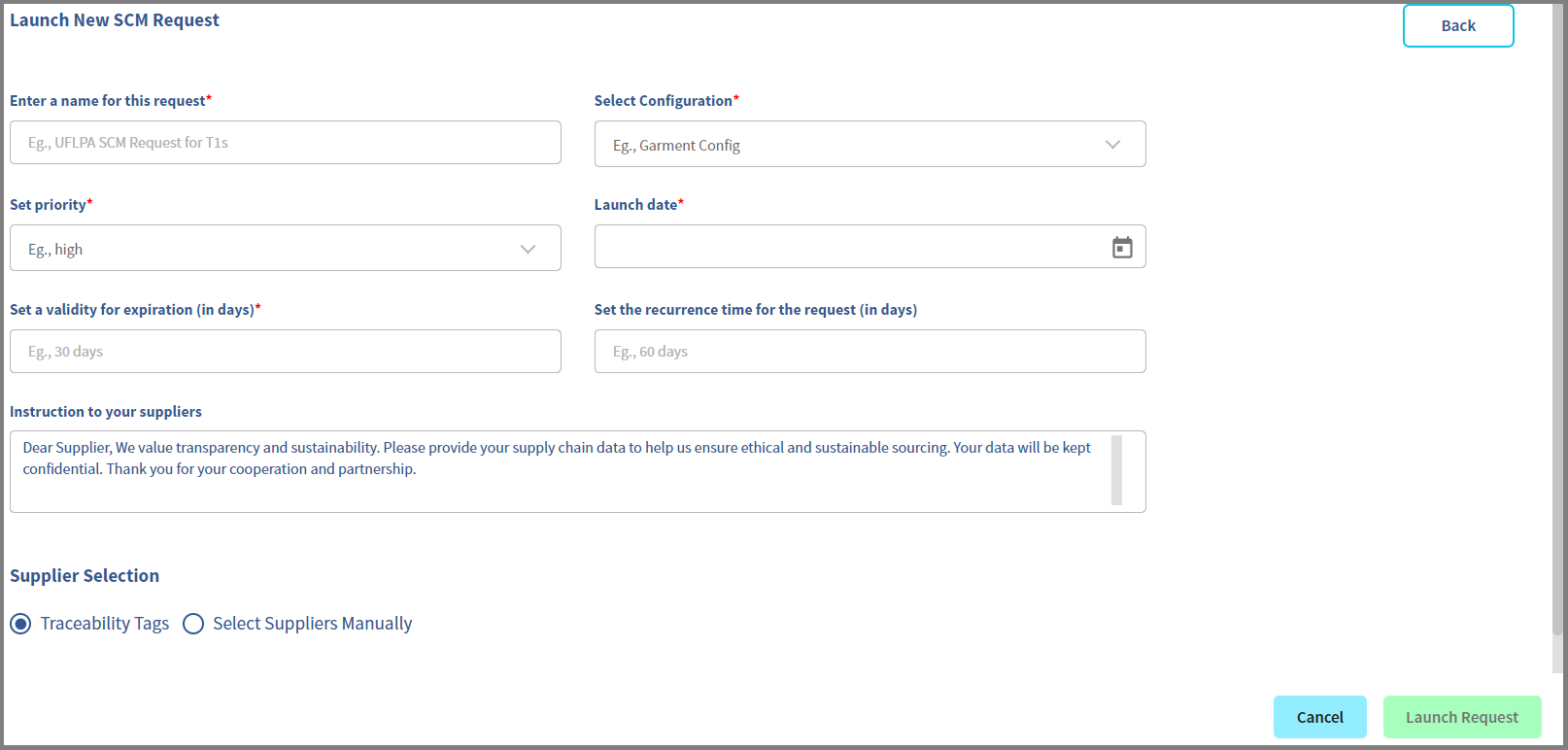Focus the validity for expiration field
Viewport: 1568px width, 750px height.
[286, 351]
